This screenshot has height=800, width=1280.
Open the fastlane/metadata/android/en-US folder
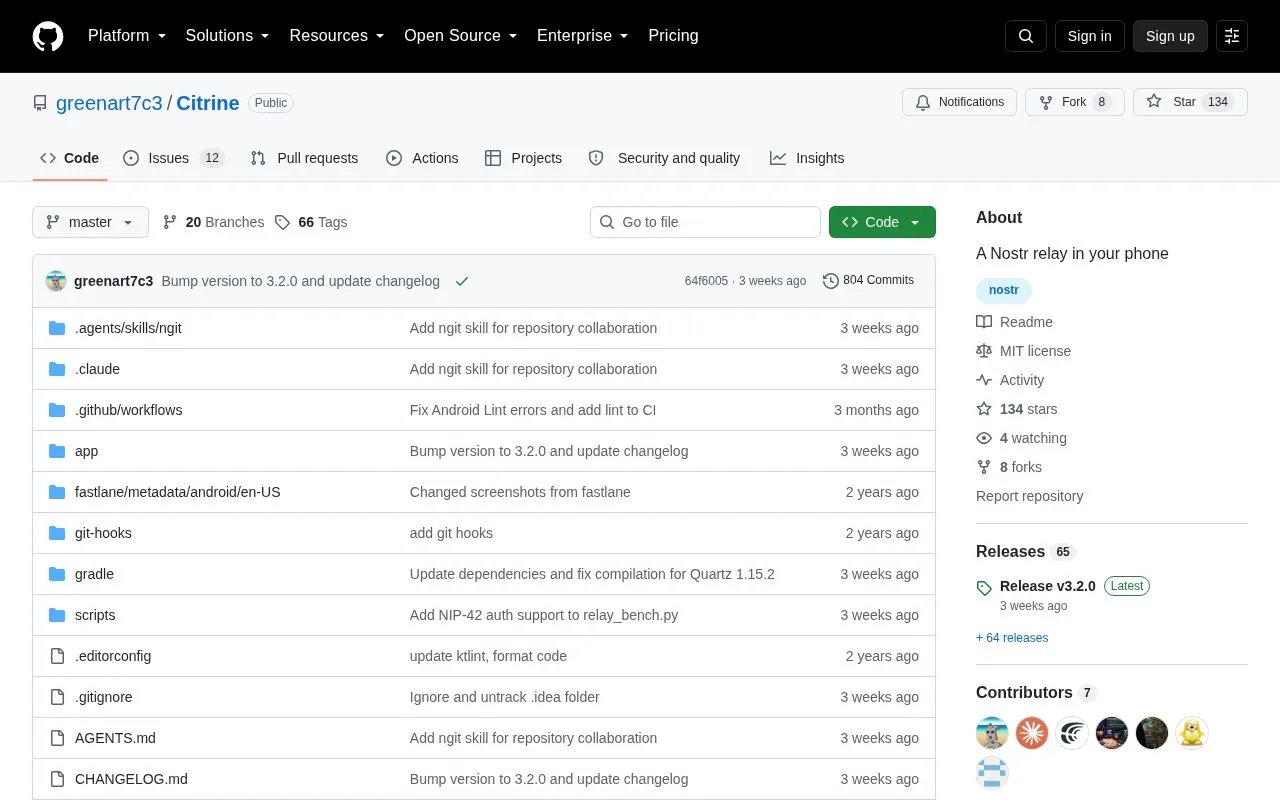click(x=178, y=492)
